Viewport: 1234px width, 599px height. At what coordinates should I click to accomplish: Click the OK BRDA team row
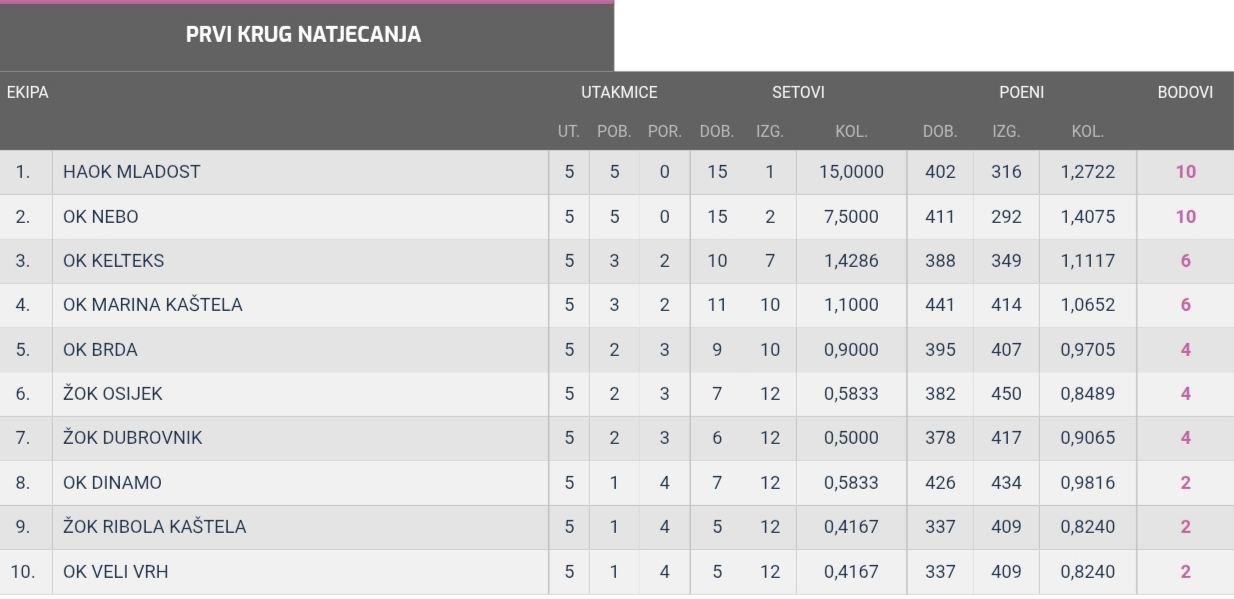coord(100,350)
